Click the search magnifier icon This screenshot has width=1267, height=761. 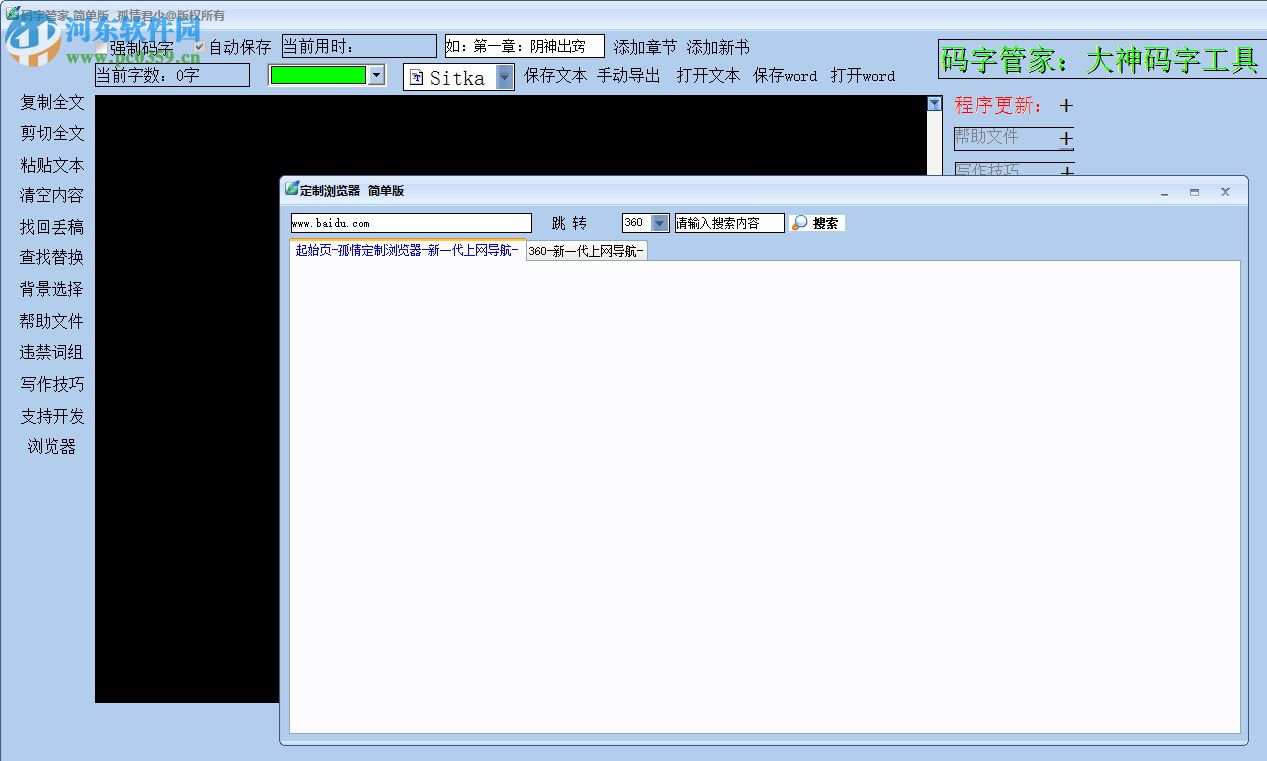[x=799, y=223]
